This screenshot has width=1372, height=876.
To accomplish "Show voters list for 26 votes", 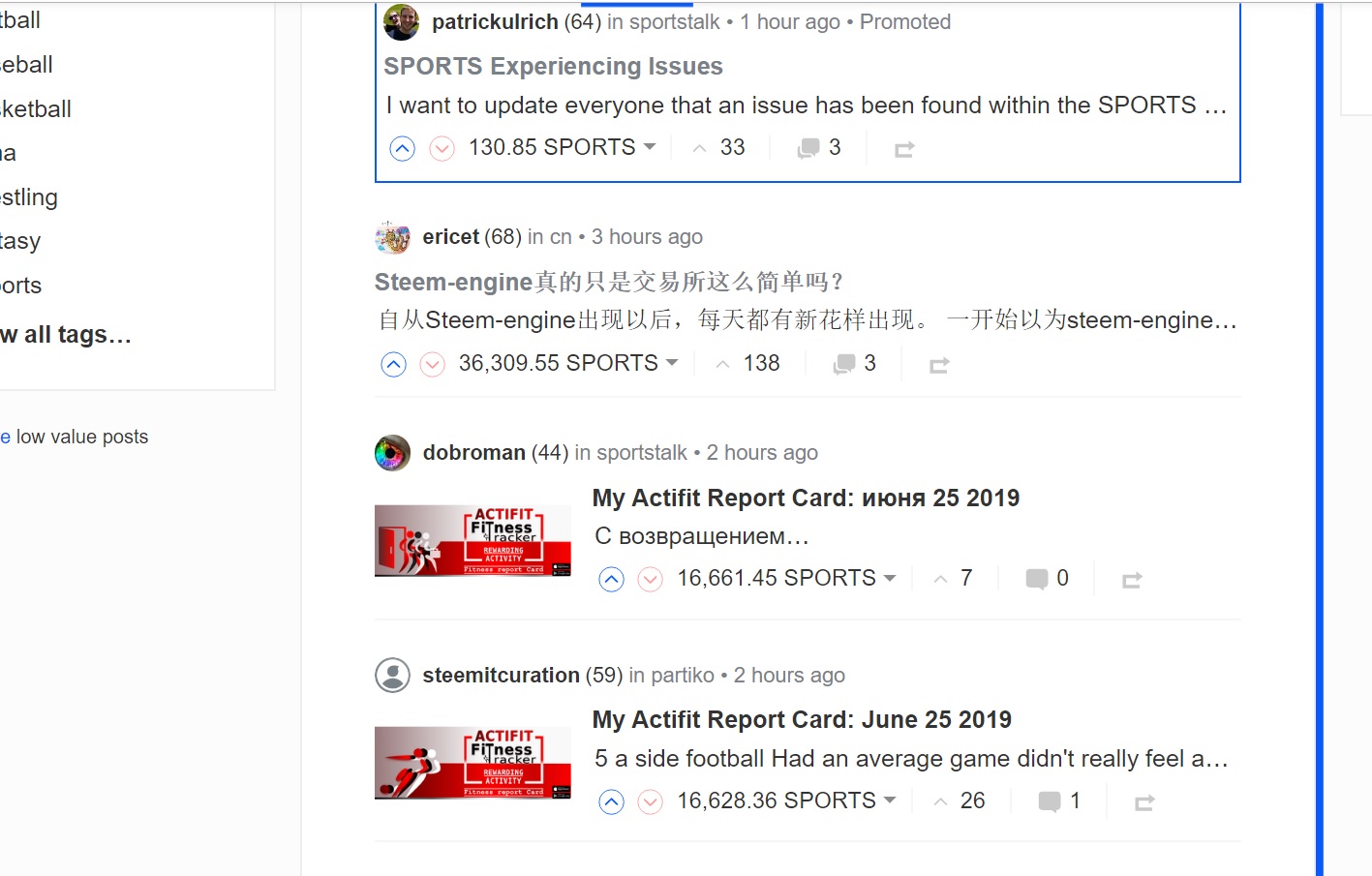I will (x=959, y=800).
